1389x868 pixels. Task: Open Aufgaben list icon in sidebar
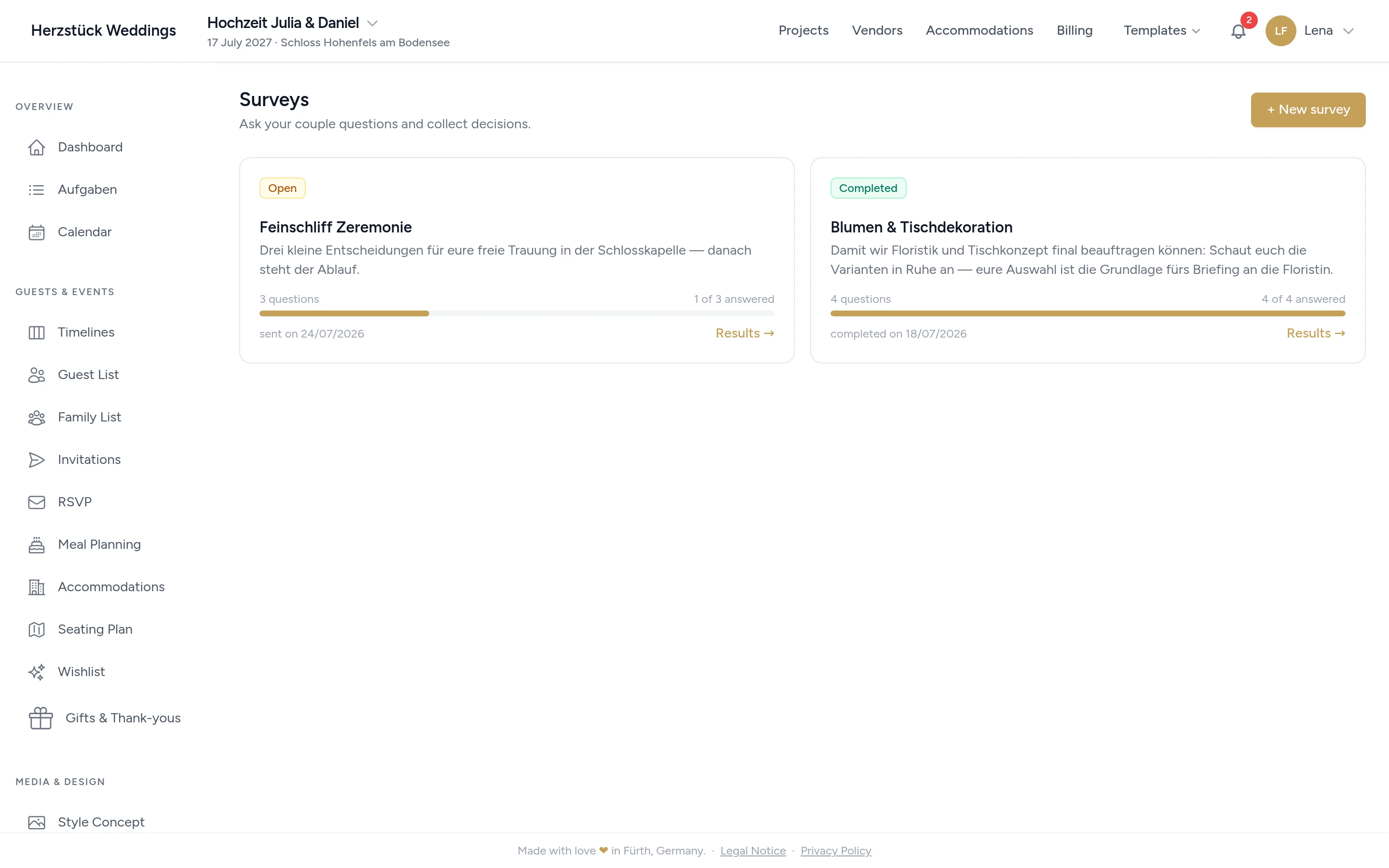coord(37,190)
